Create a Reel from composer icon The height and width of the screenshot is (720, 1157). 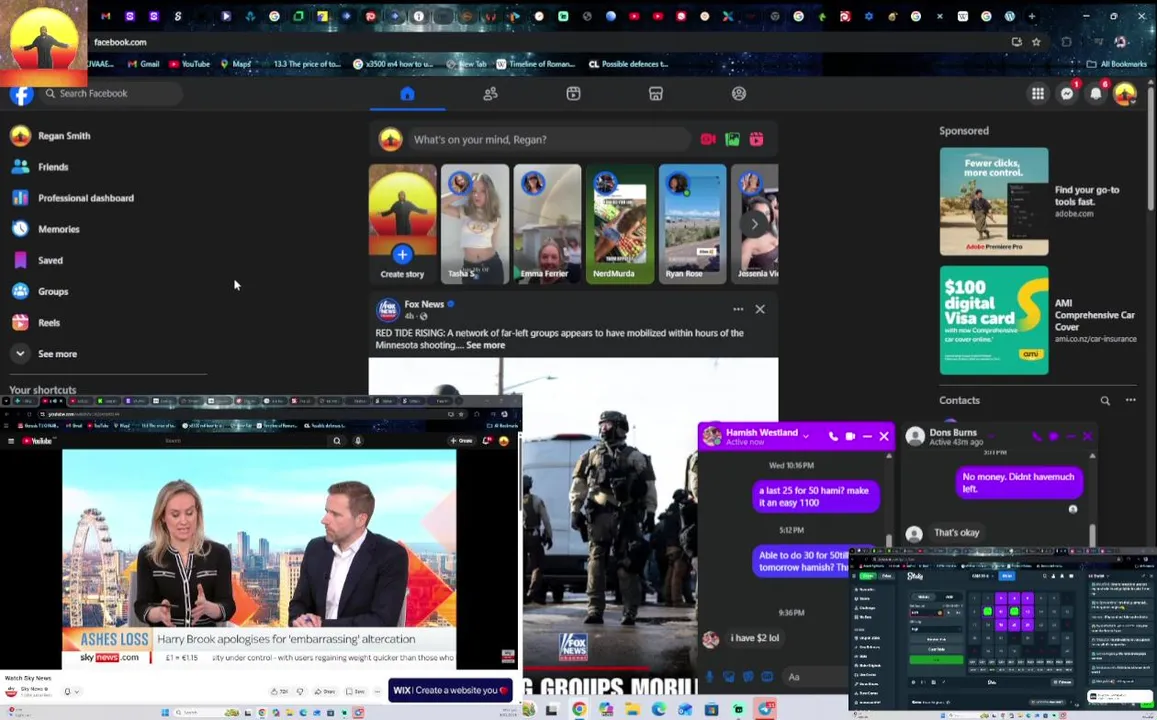click(x=756, y=139)
